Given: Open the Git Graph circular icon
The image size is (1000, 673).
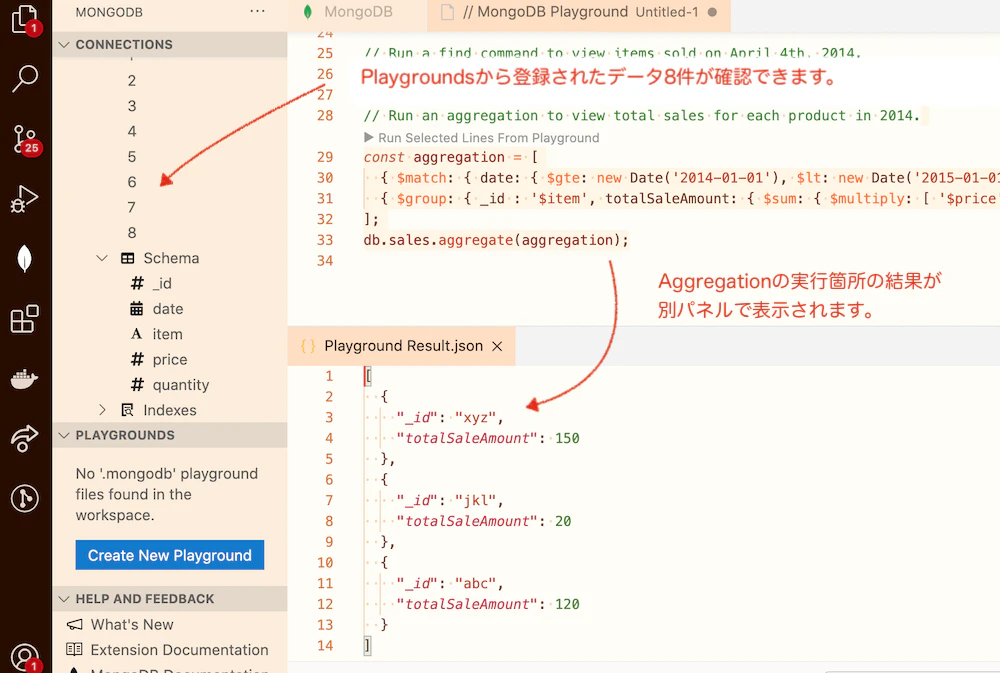Looking at the screenshot, I should pyautogui.click(x=24, y=498).
